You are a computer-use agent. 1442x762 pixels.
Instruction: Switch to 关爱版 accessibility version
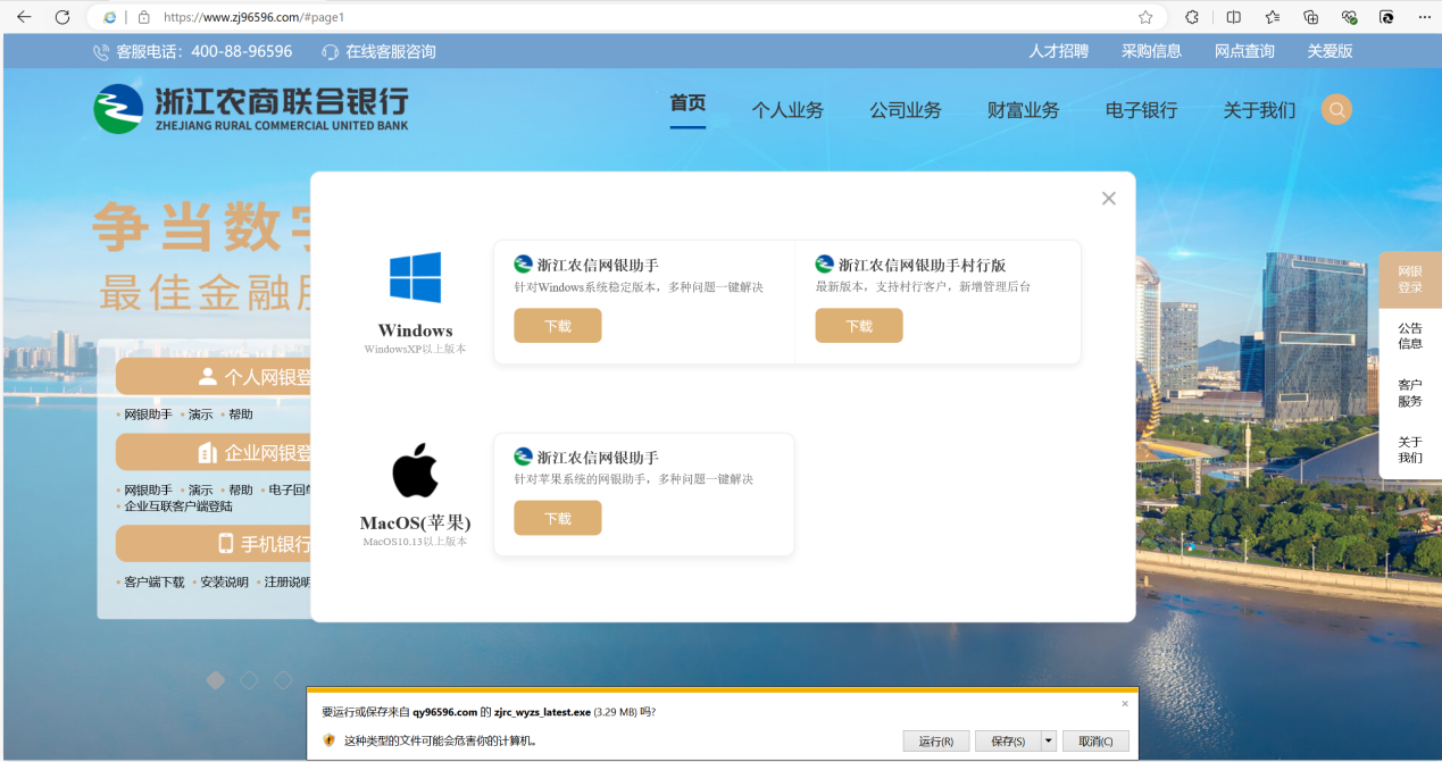[1330, 51]
